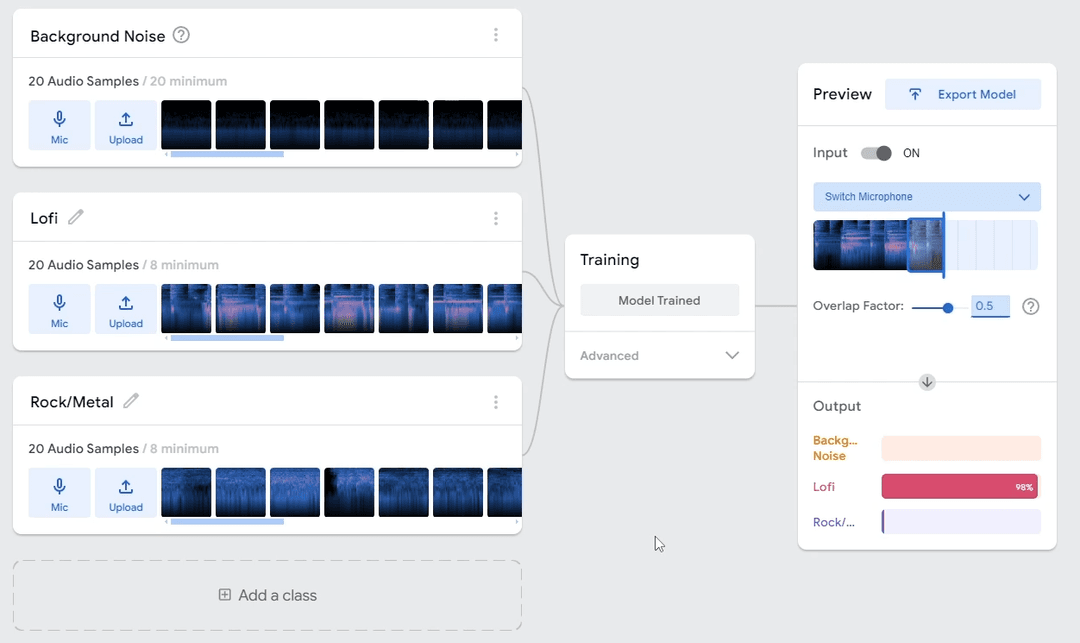Select first Rock/Metal audio sample thumbnail

click(x=186, y=492)
